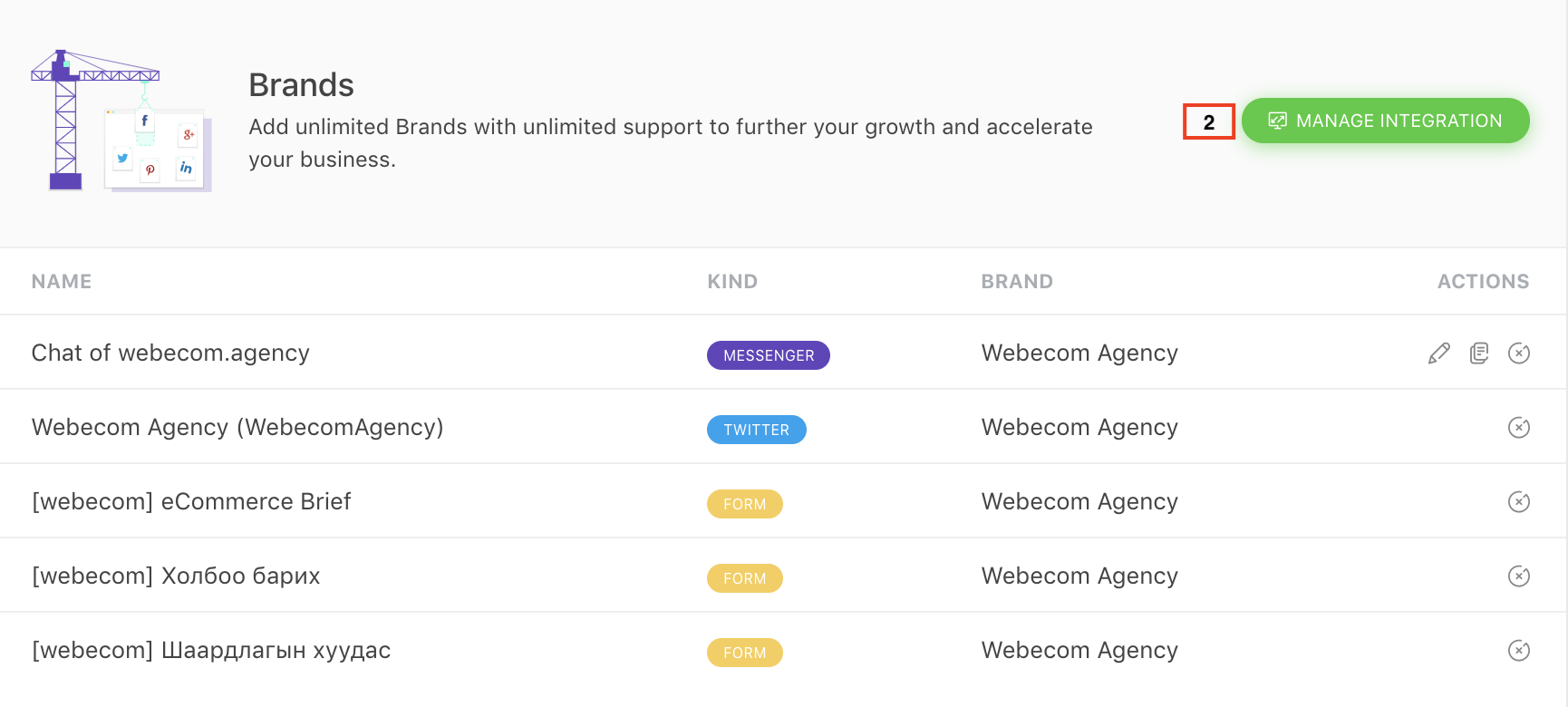The height and width of the screenshot is (707, 1568).
Task: Click the KIND column header
Action: pyautogui.click(x=732, y=282)
